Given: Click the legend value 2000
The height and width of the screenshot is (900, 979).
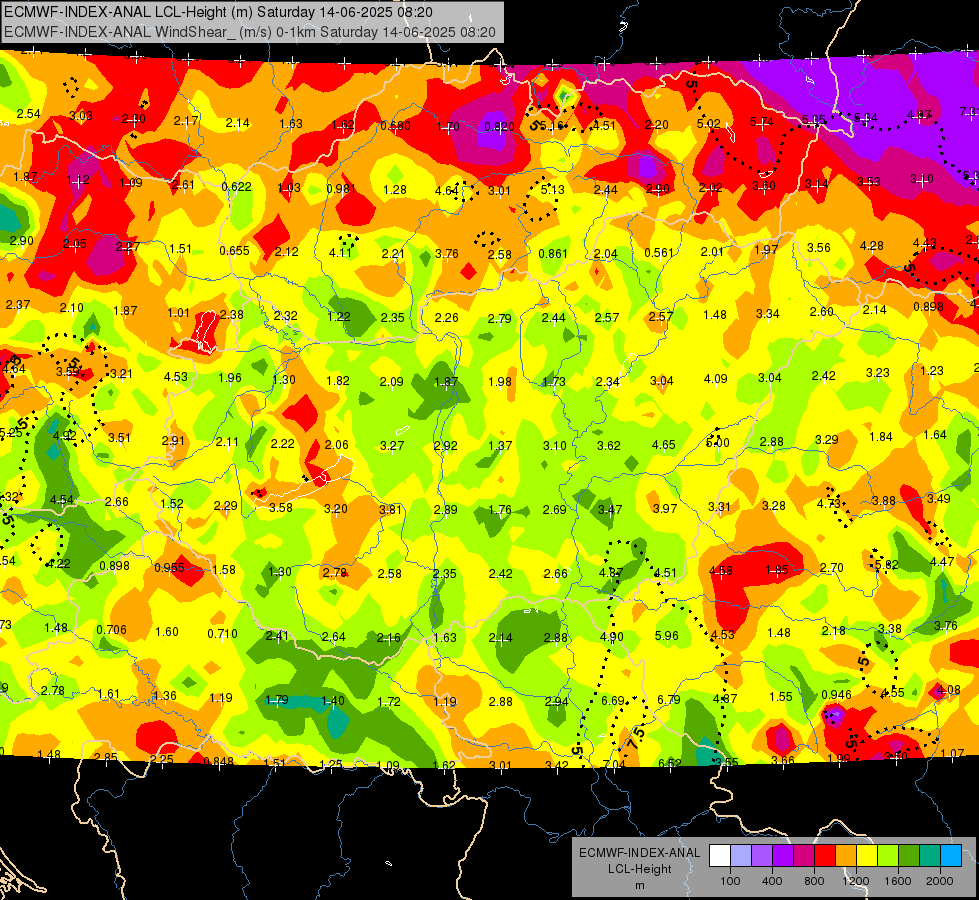Looking at the screenshot, I should click(940, 881).
